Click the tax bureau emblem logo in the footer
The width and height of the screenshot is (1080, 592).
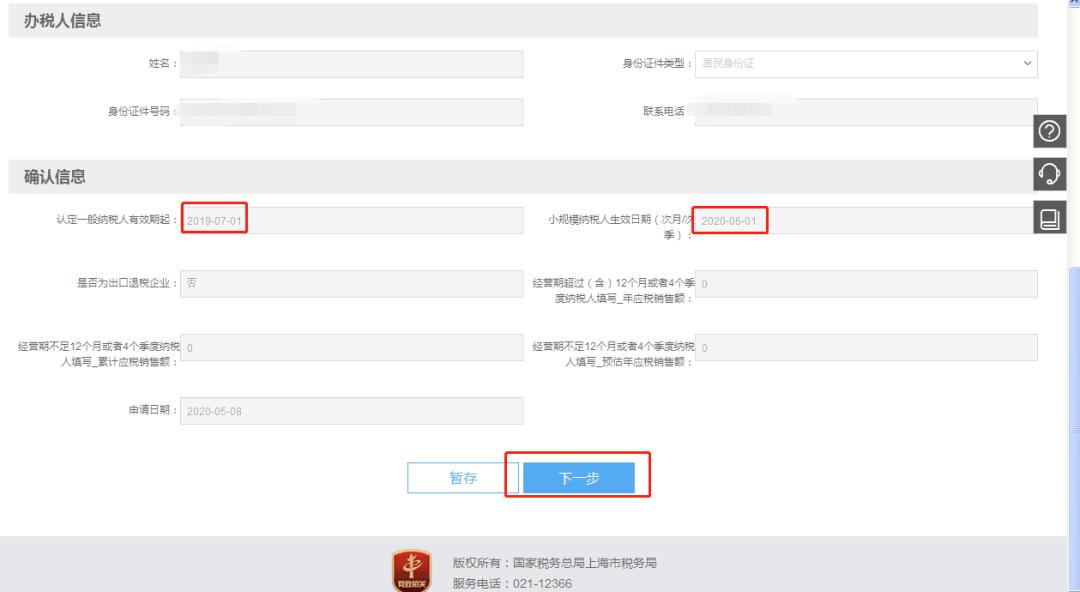(412, 571)
